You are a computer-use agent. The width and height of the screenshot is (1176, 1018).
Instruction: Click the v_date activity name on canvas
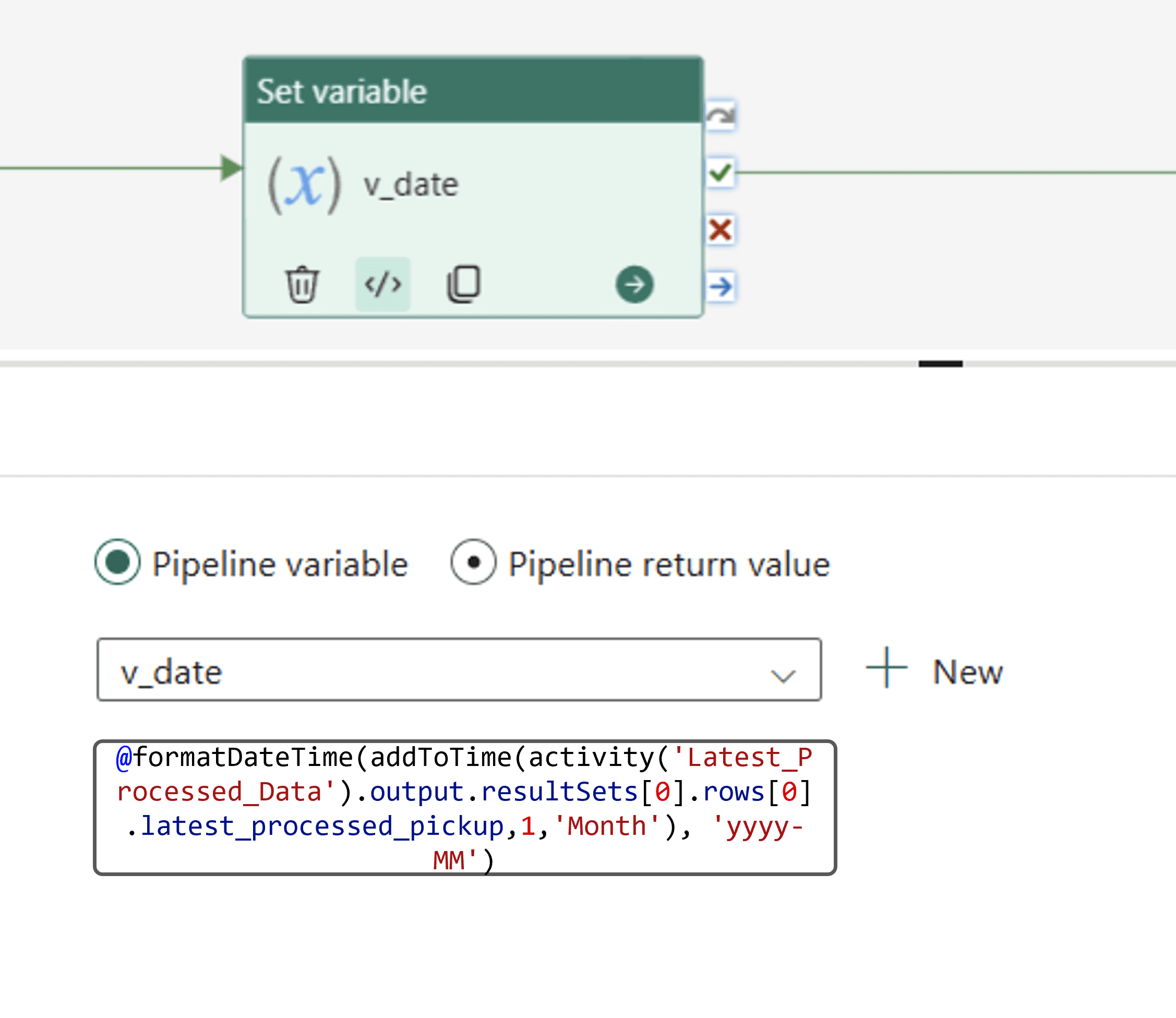pos(411,185)
